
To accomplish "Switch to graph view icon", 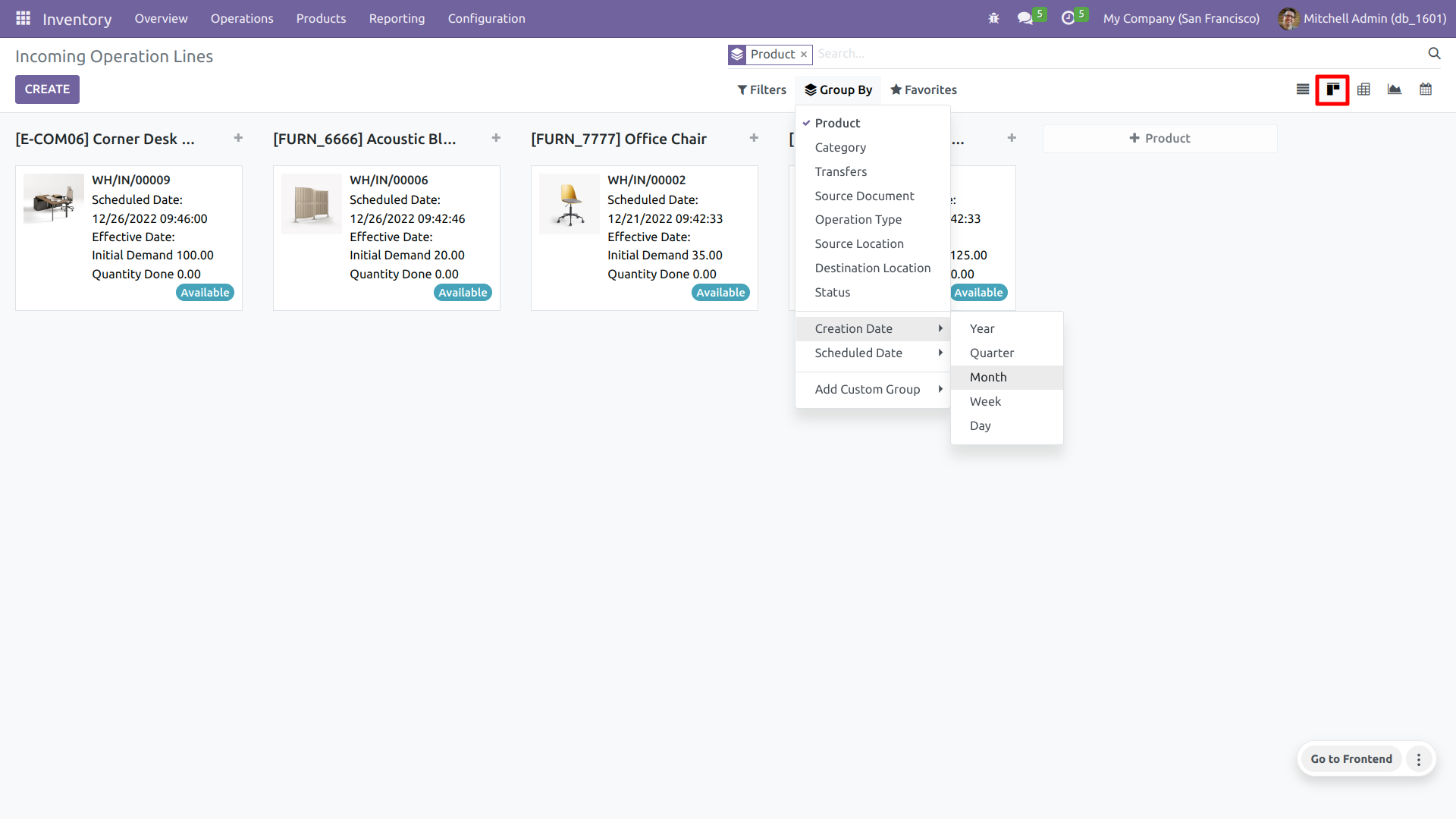I will [x=1395, y=89].
